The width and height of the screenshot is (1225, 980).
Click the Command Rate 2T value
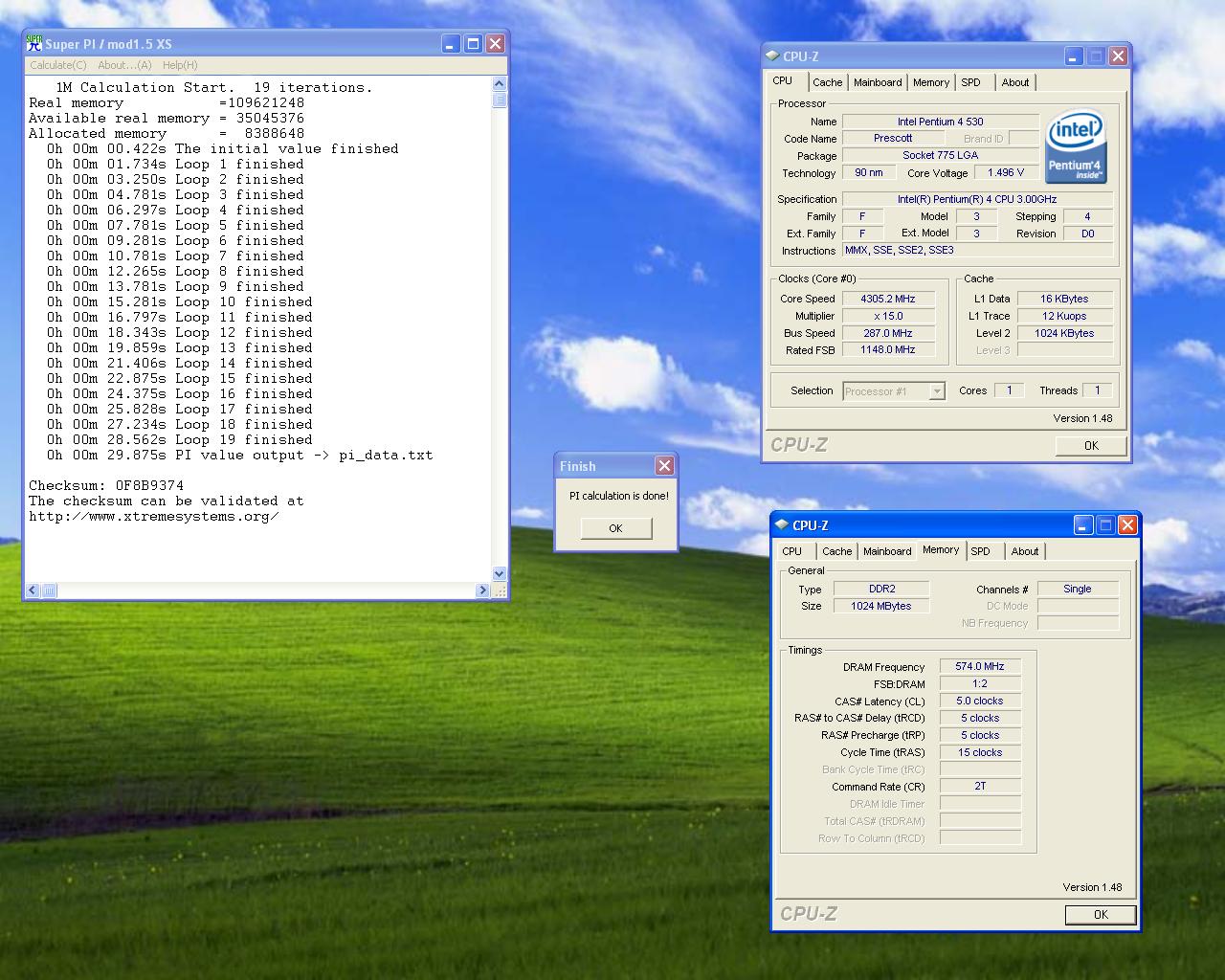point(980,786)
